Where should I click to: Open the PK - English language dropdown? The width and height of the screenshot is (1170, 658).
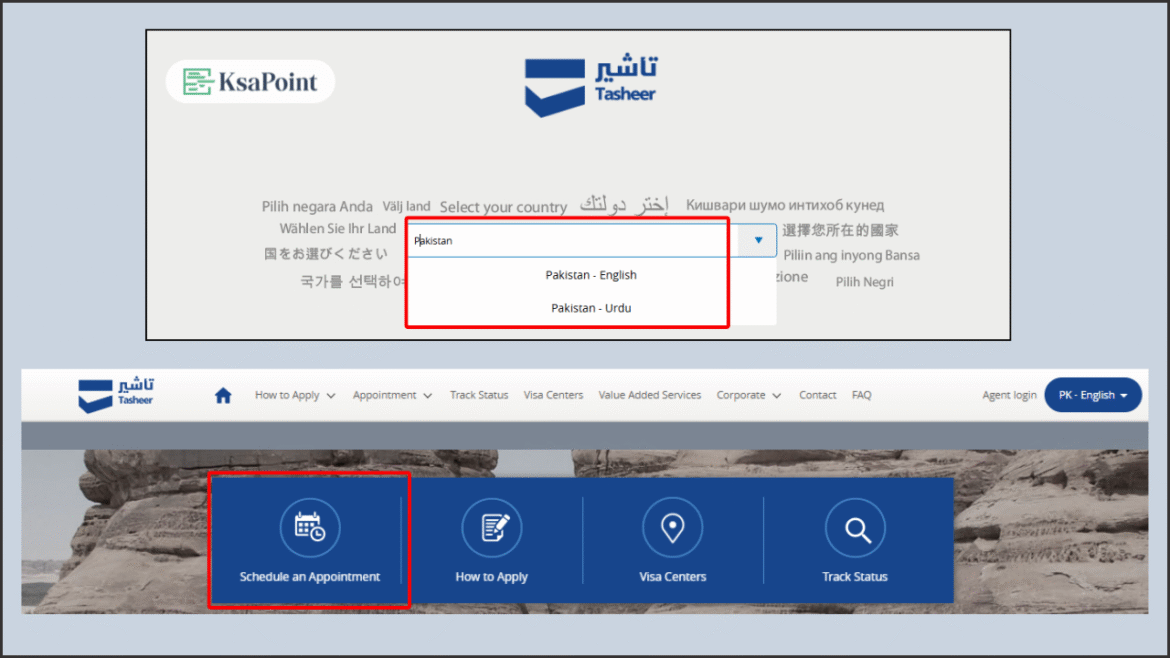tap(1093, 394)
